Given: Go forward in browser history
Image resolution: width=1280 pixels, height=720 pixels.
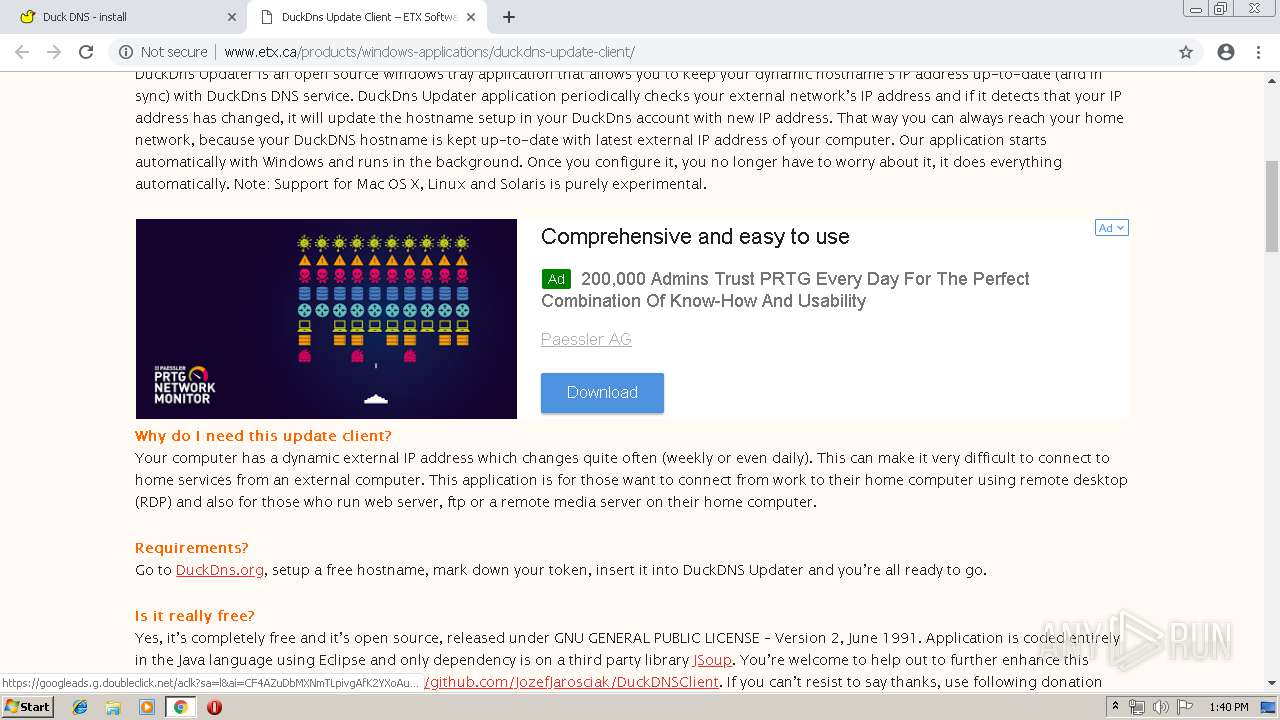Looking at the screenshot, I should [54, 52].
